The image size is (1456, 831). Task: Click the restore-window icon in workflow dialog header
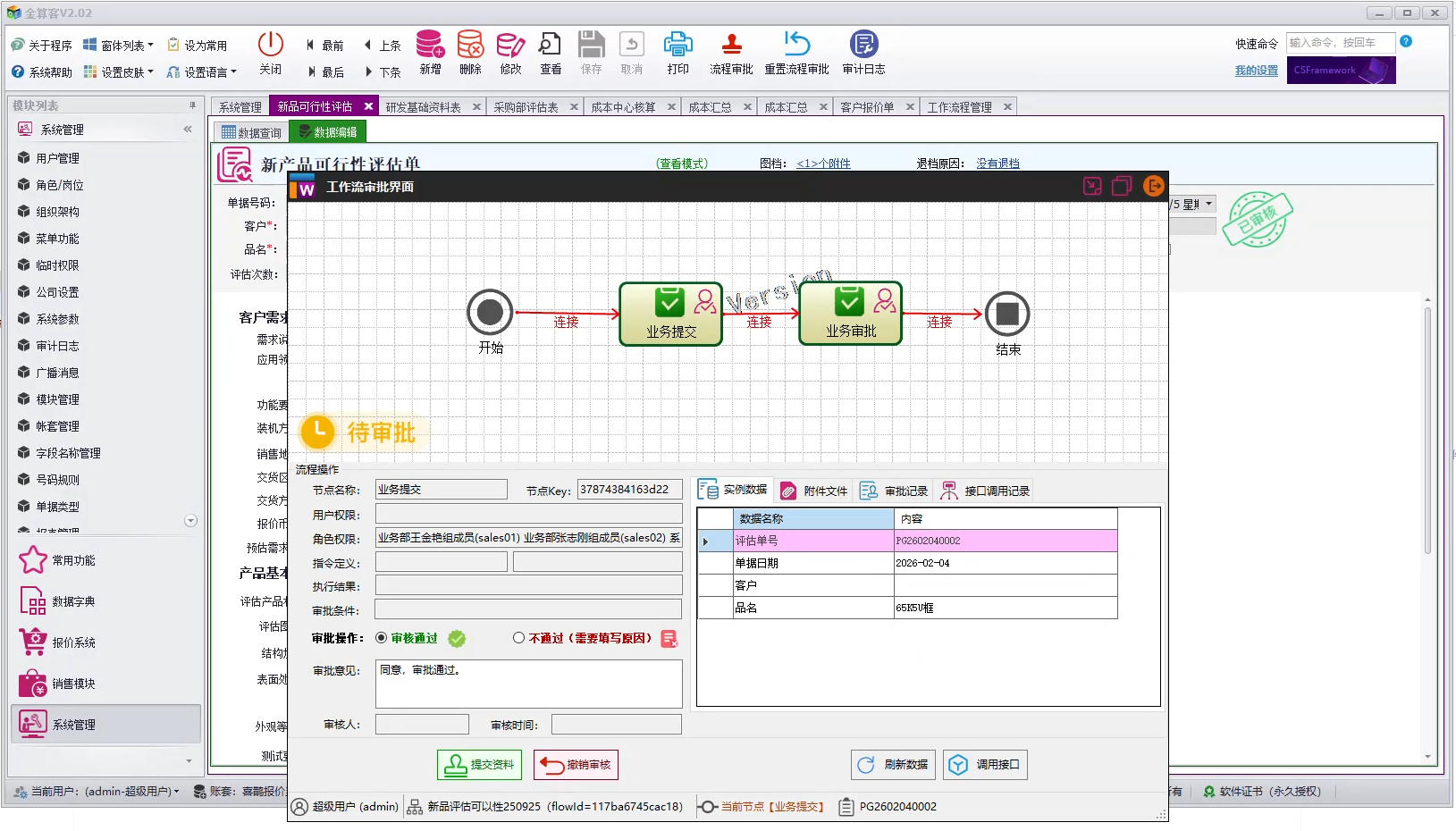[1122, 186]
